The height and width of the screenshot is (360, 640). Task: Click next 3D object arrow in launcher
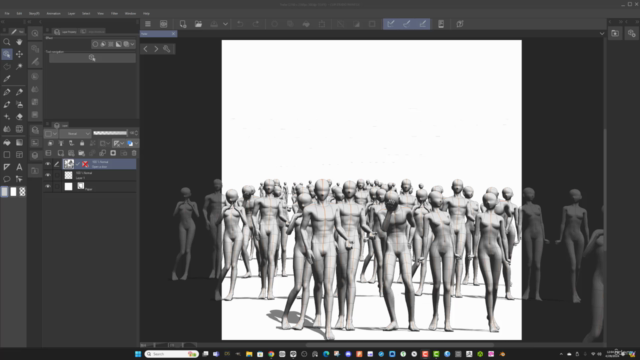point(156,49)
